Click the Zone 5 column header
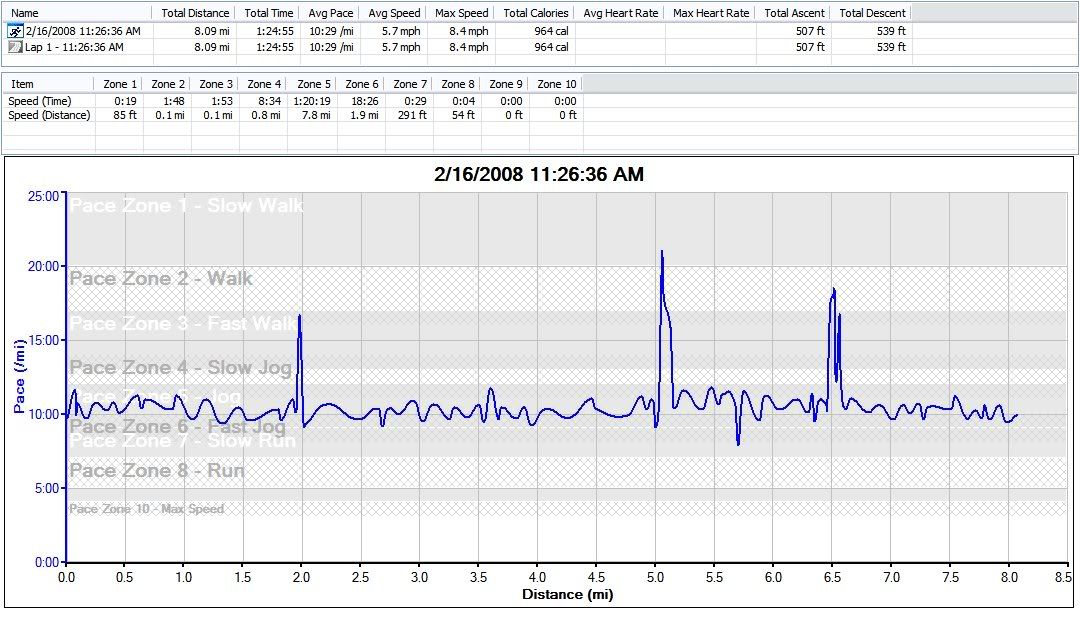 point(314,84)
